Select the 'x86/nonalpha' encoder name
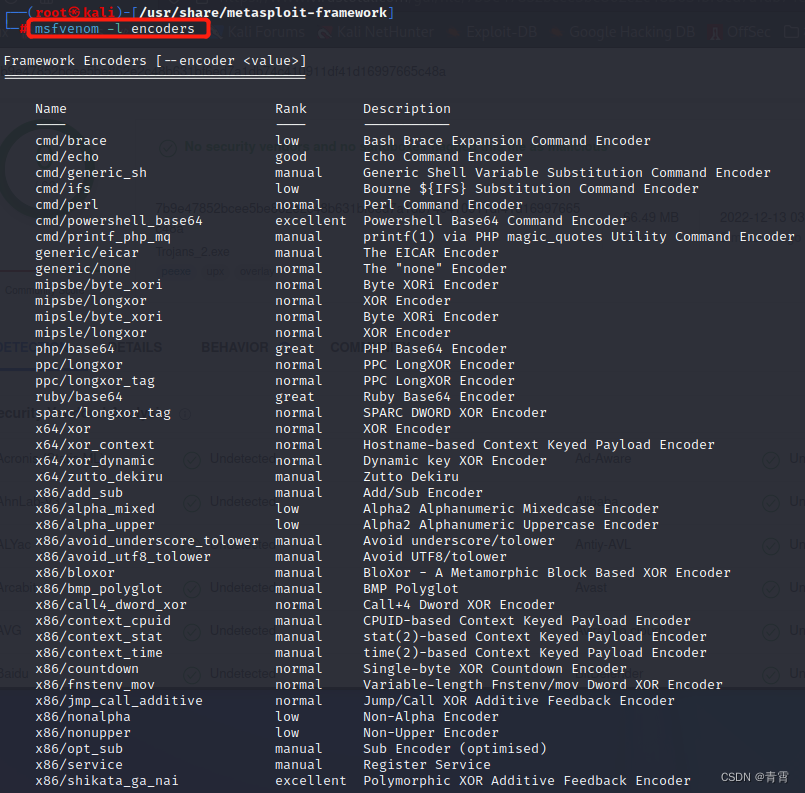Image resolution: width=805 pixels, height=793 pixels. (x=83, y=716)
